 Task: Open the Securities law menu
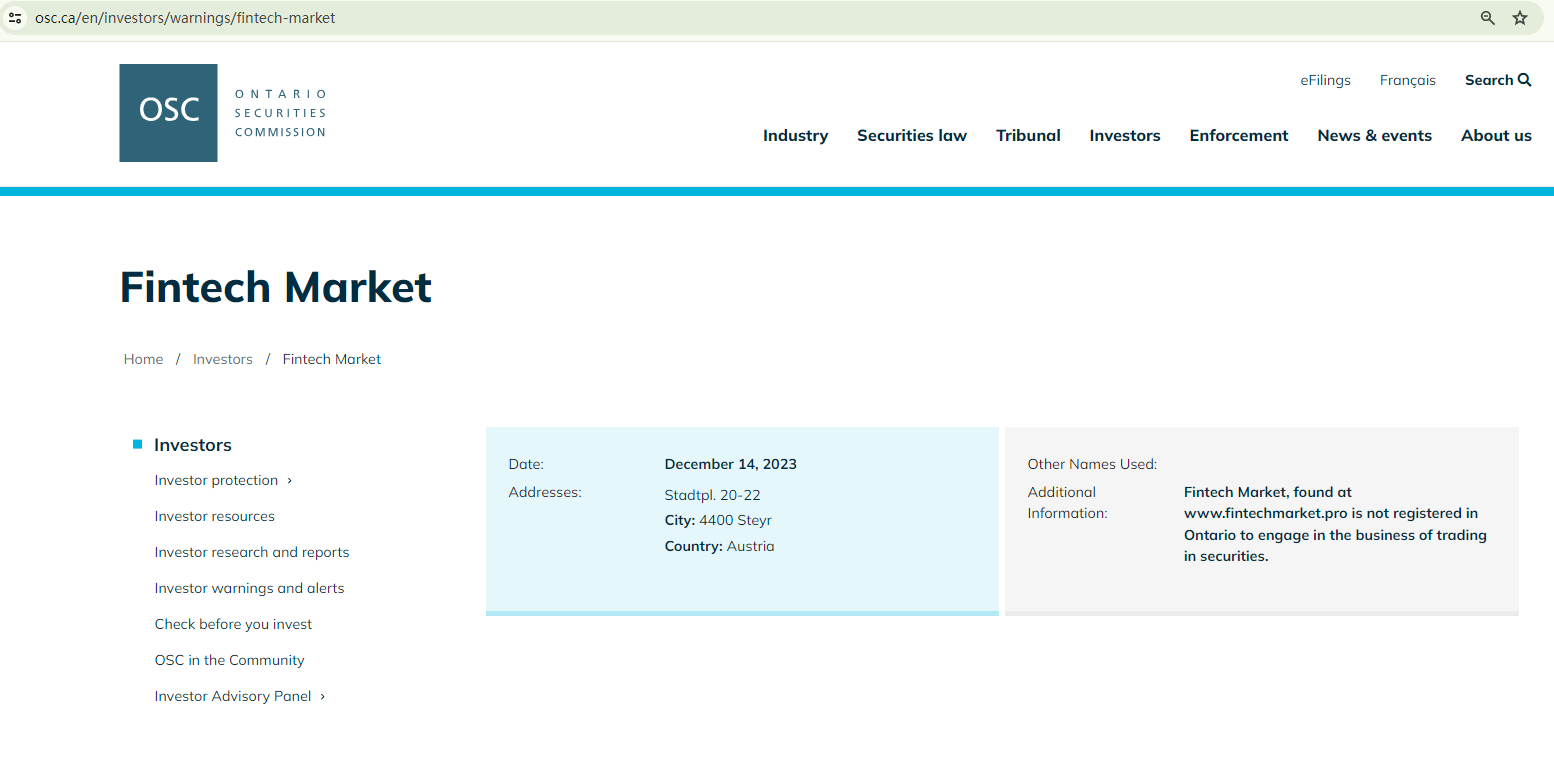[x=912, y=136]
